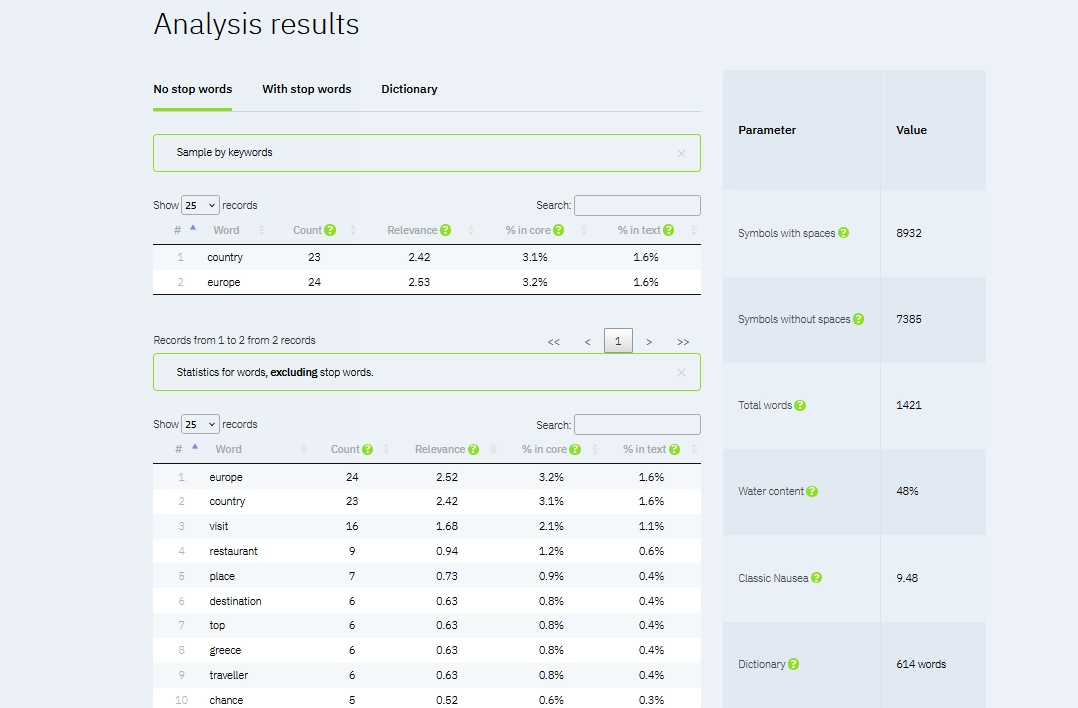Select page 1 in pagination
The image size is (1078, 708).
point(618,341)
